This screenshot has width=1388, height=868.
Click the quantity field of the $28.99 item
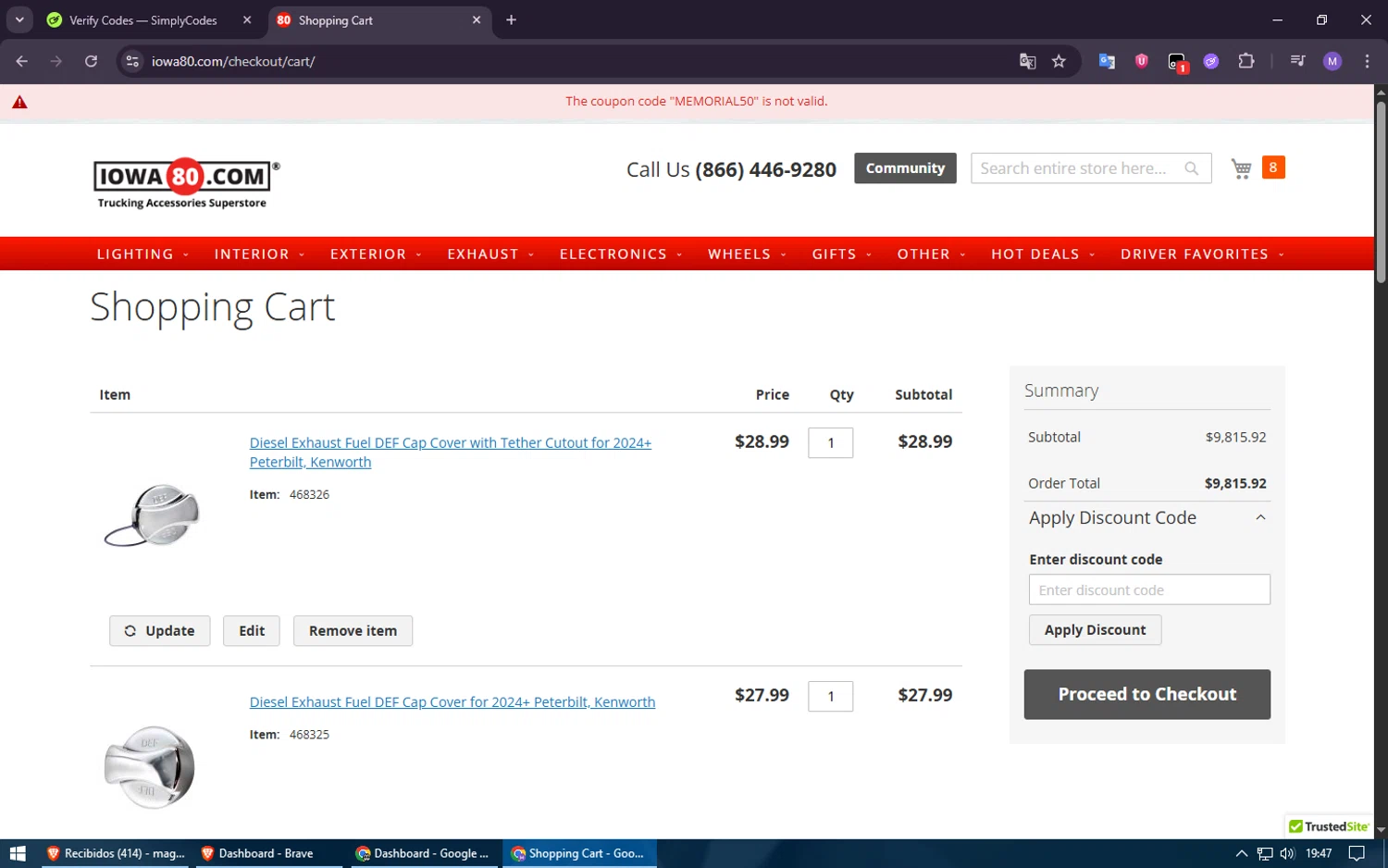(x=830, y=442)
